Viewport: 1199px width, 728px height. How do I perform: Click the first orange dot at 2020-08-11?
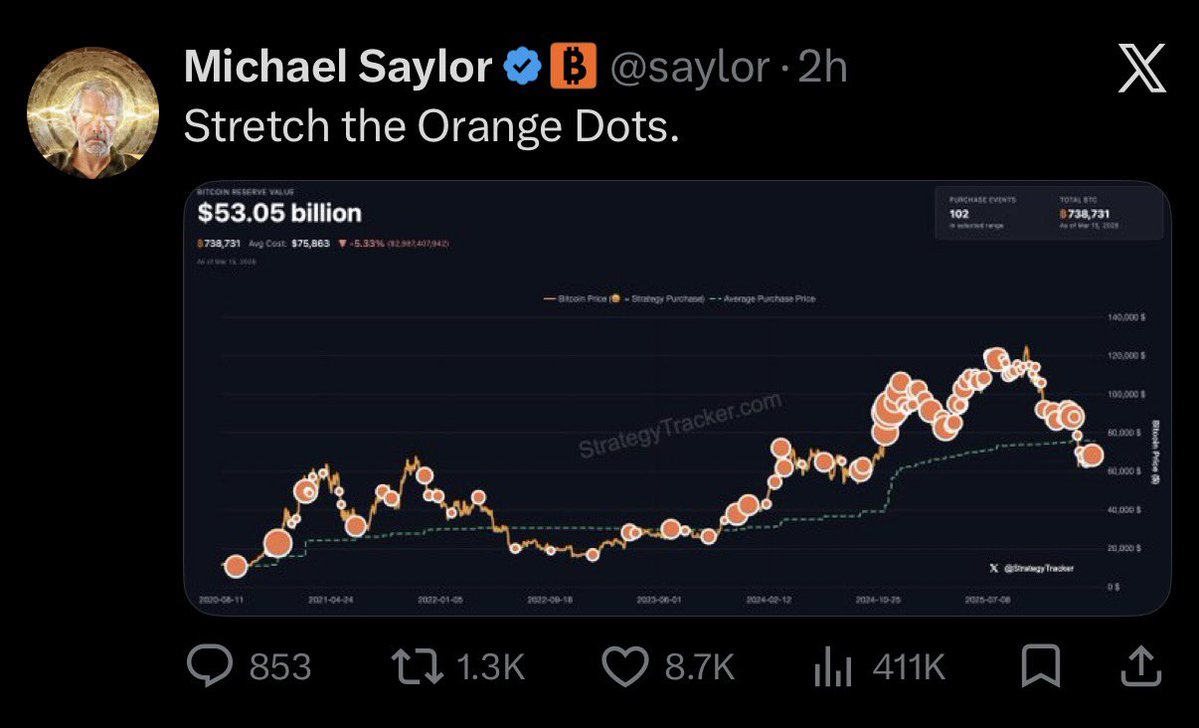(236, 566)
